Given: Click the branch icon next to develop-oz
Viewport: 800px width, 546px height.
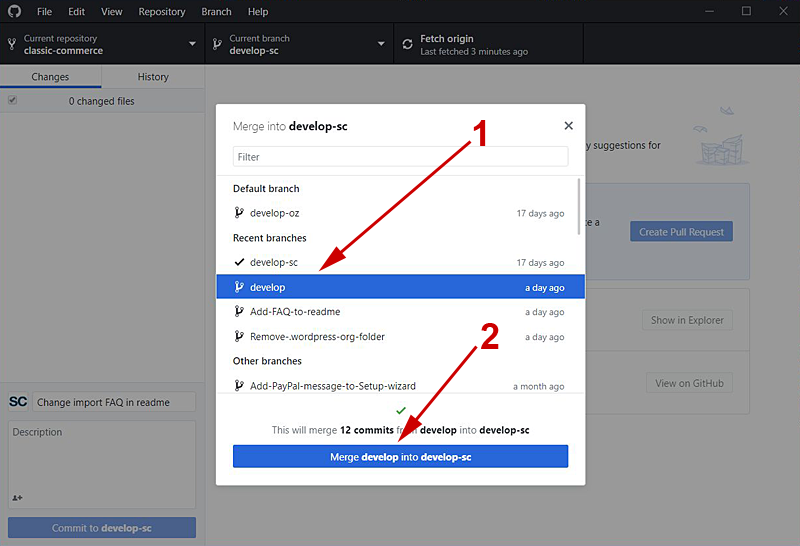Looking at the screenshot, I should pyautogui.click(x=239, y=212).
